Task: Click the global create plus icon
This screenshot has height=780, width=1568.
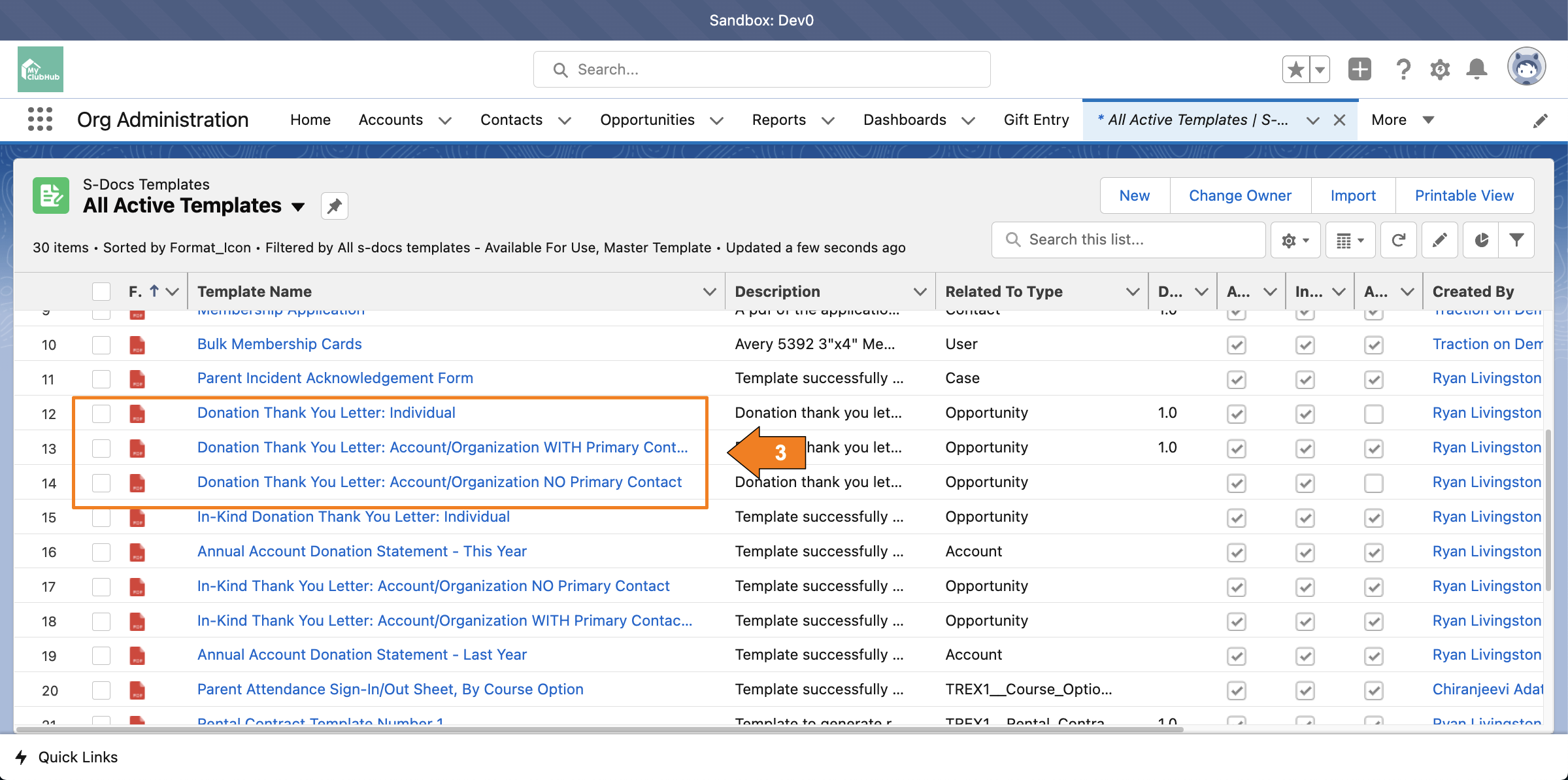Action: point(1359,69)
